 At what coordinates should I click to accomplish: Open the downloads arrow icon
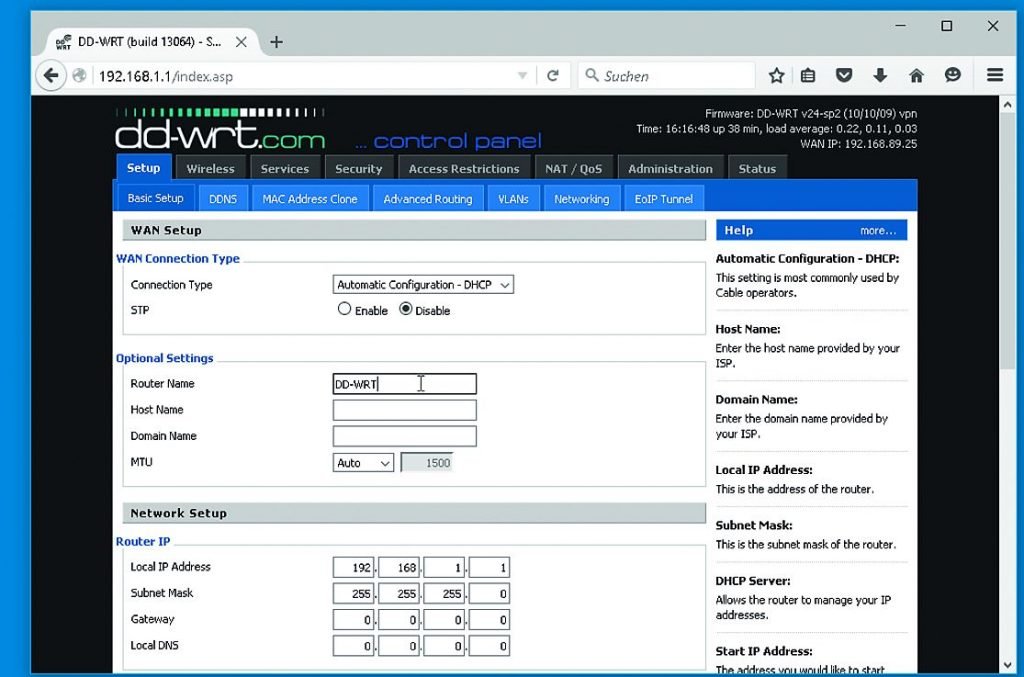880,76
